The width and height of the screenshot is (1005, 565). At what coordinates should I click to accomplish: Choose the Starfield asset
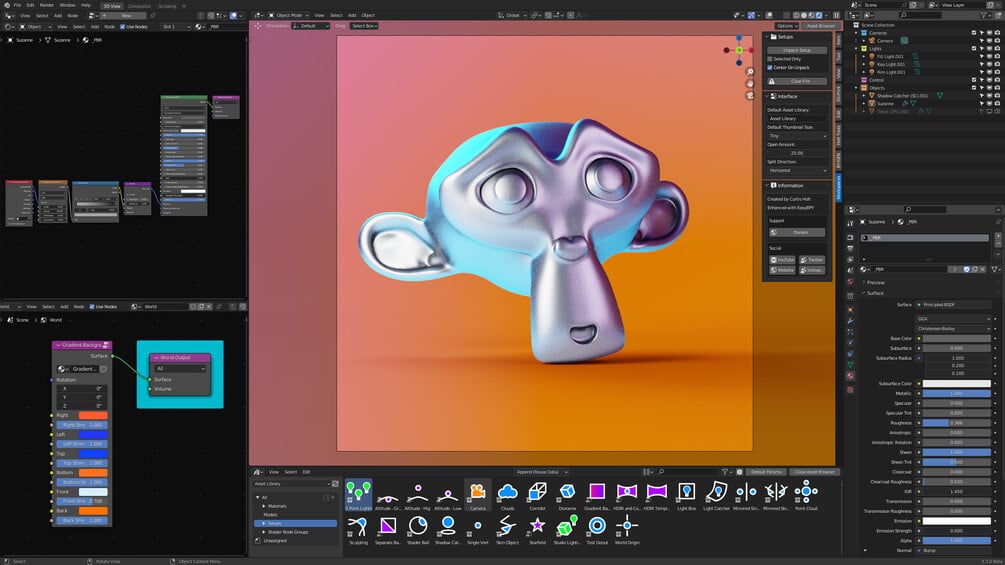pos(537,529)
